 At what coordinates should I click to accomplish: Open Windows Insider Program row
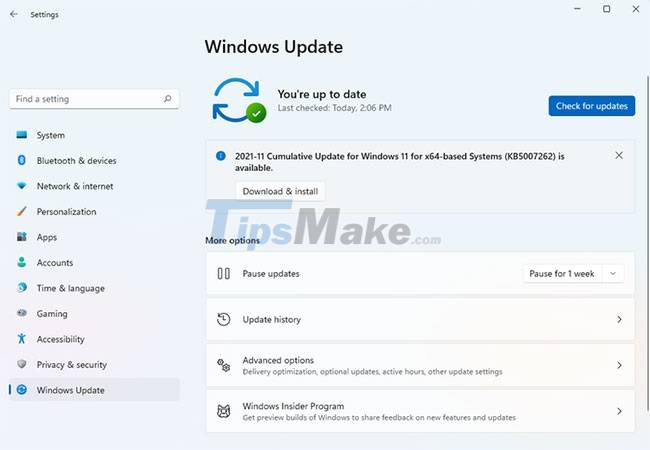(420, 411)
